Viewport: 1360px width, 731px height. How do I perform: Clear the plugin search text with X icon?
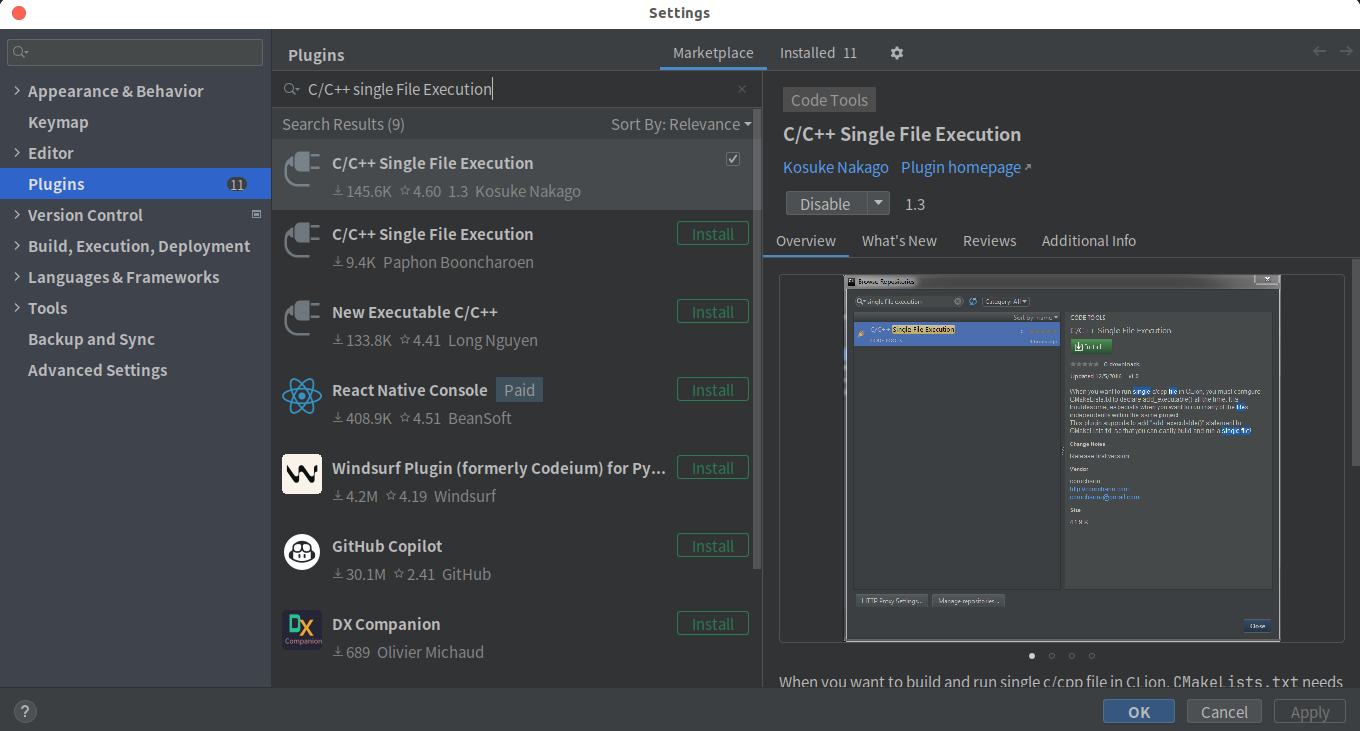click(x=742, y=89)
